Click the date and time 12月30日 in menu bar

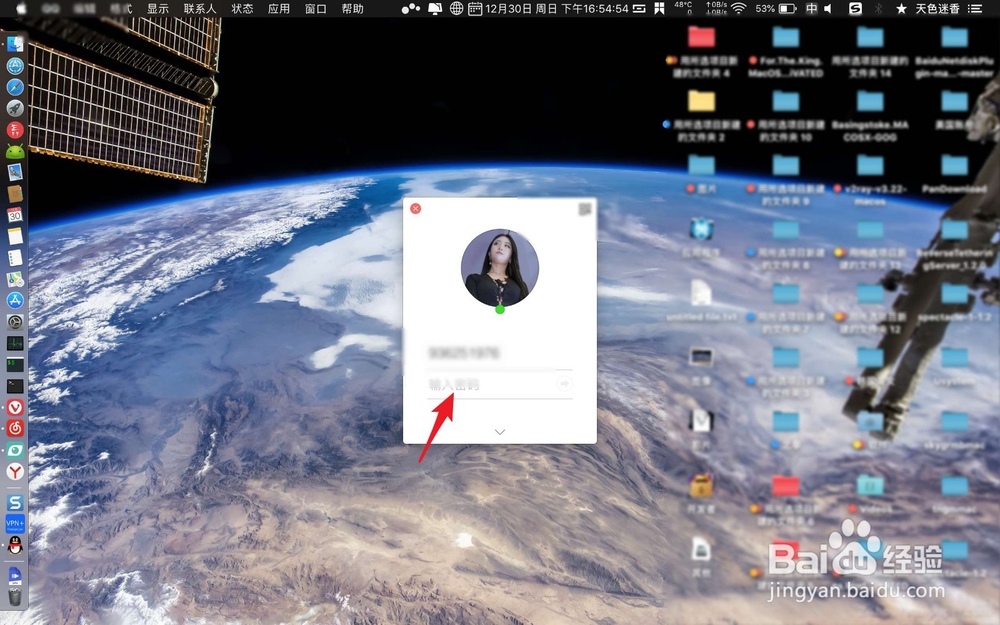(557, 8)
